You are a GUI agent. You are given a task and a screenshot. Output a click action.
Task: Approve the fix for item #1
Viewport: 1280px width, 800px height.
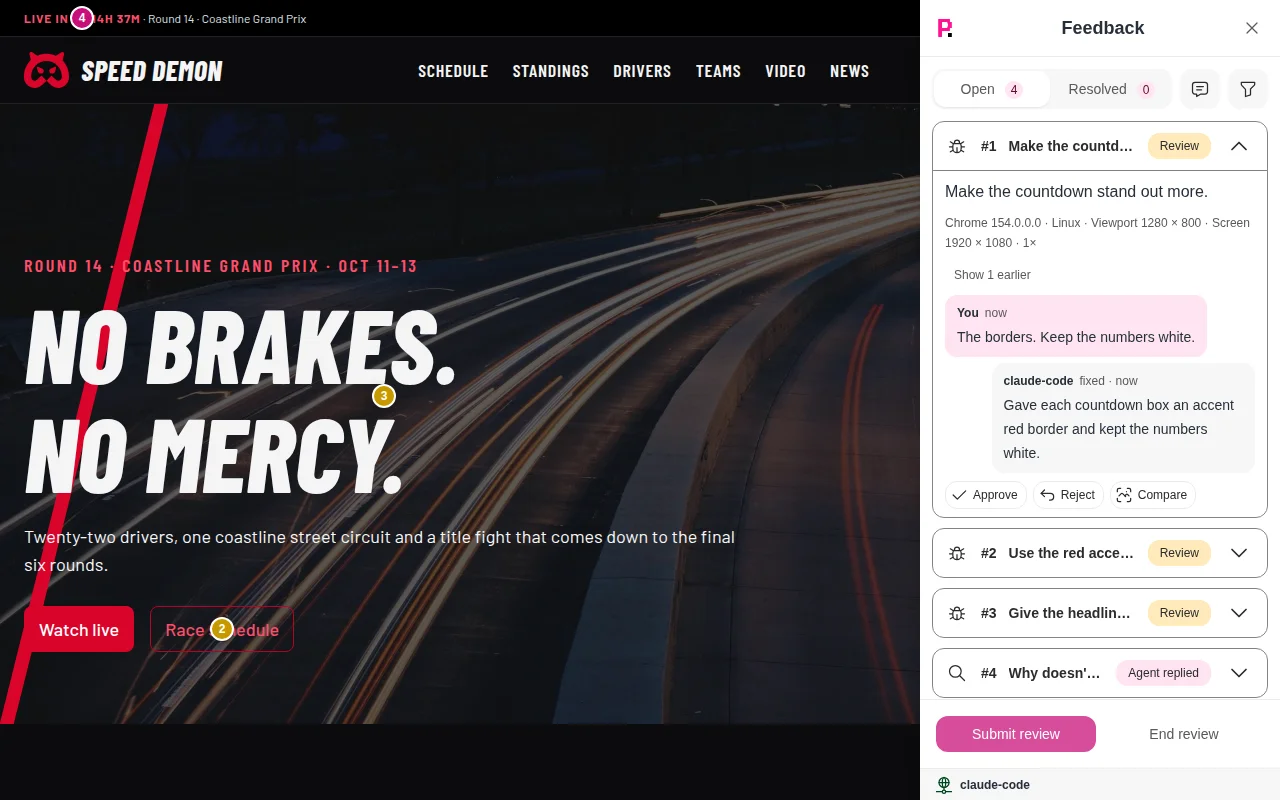coord(985,495)
